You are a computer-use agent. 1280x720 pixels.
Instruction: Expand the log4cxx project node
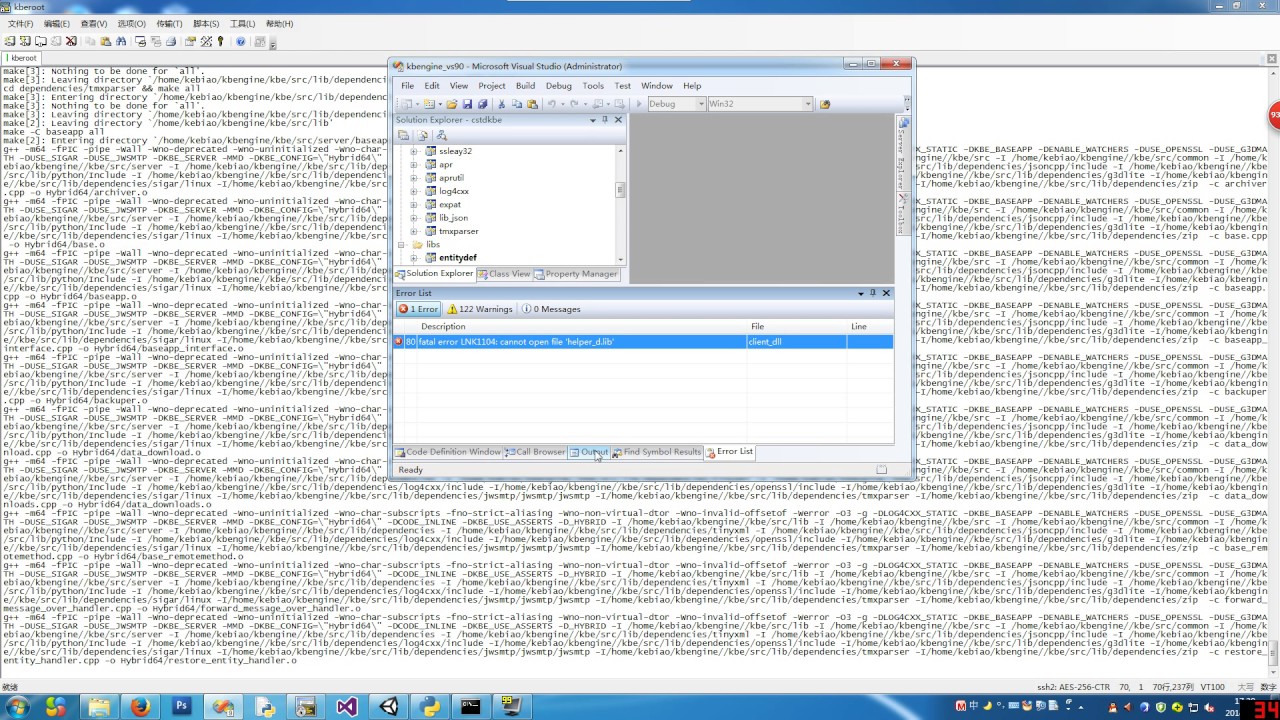tap(414, 191)
